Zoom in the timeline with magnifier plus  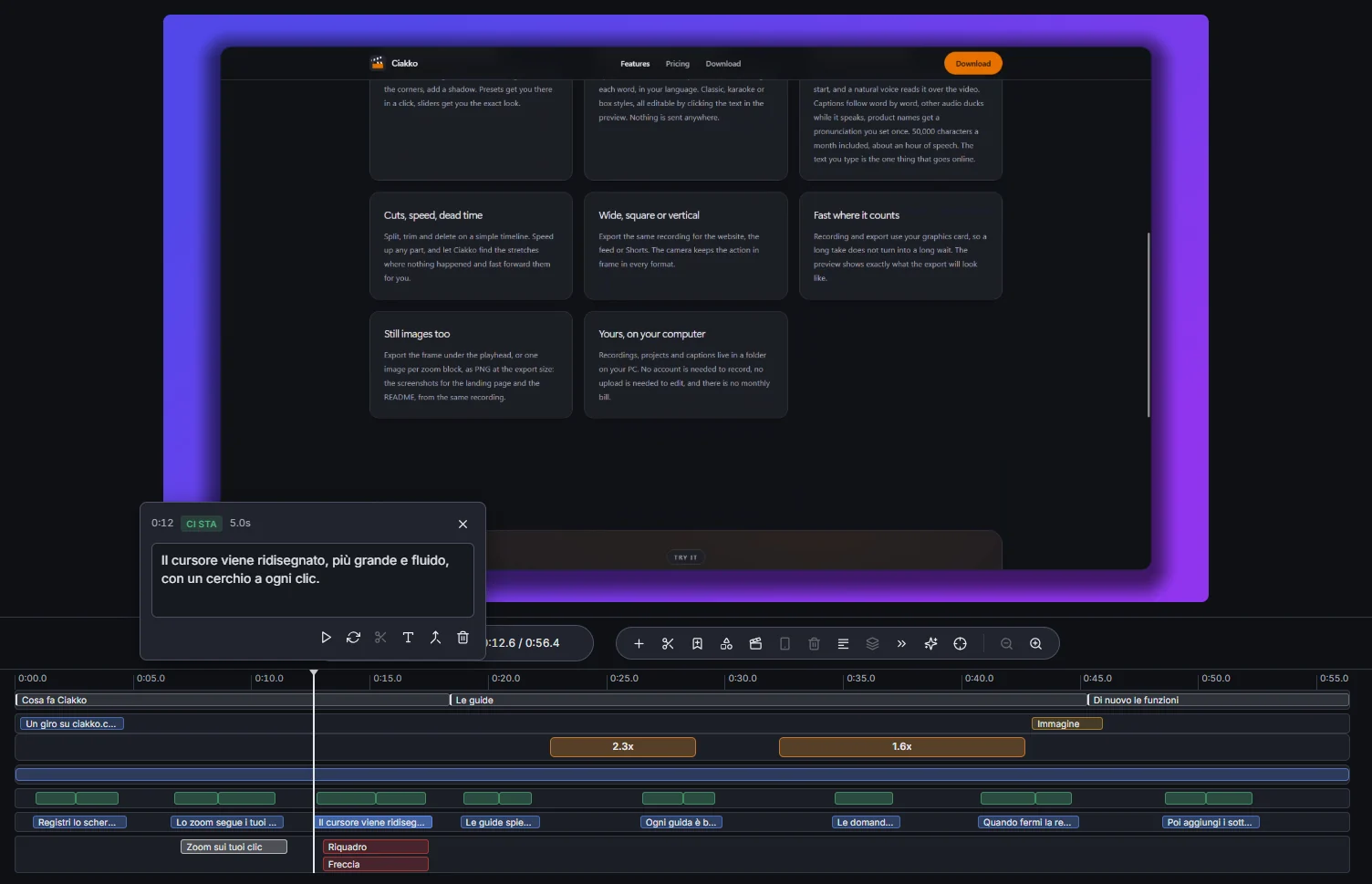(x=1035, y=644)
